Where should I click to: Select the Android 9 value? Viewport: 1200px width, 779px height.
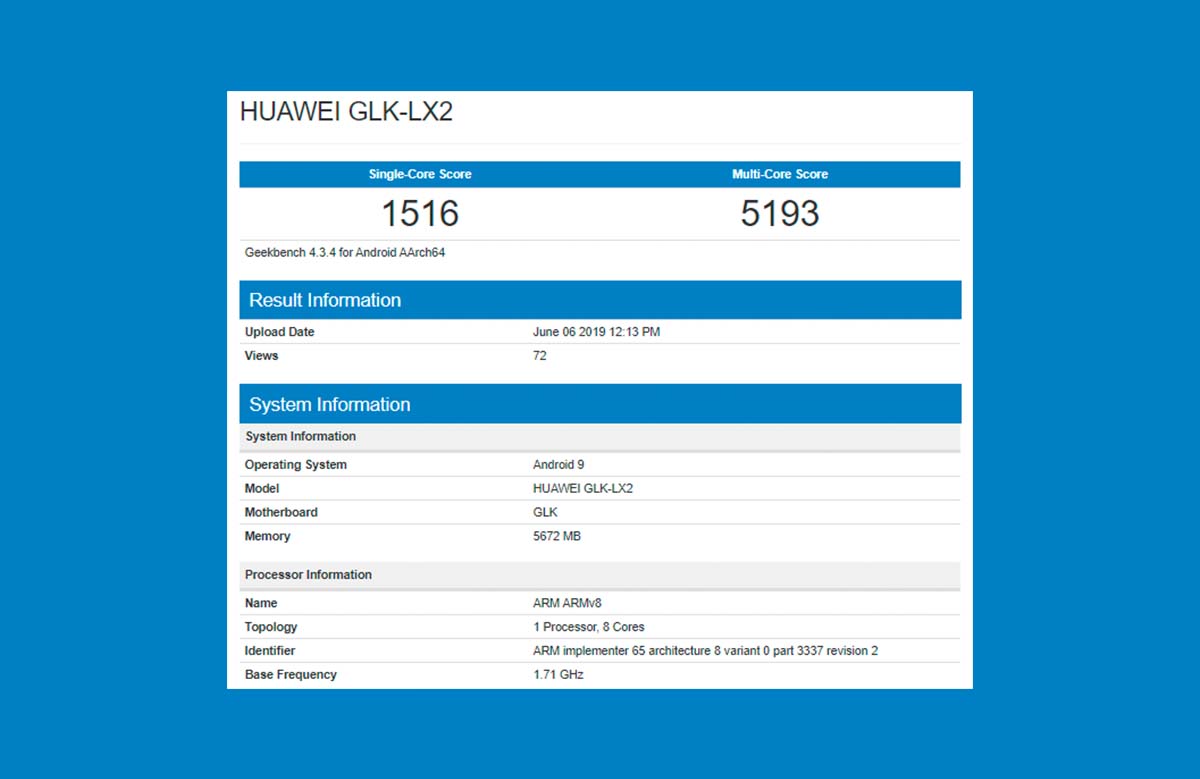tap(559, 465)
